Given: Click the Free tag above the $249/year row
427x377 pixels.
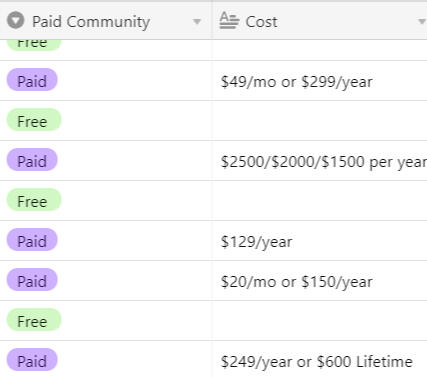Looking at the screenshot, I should pos(34,320).
